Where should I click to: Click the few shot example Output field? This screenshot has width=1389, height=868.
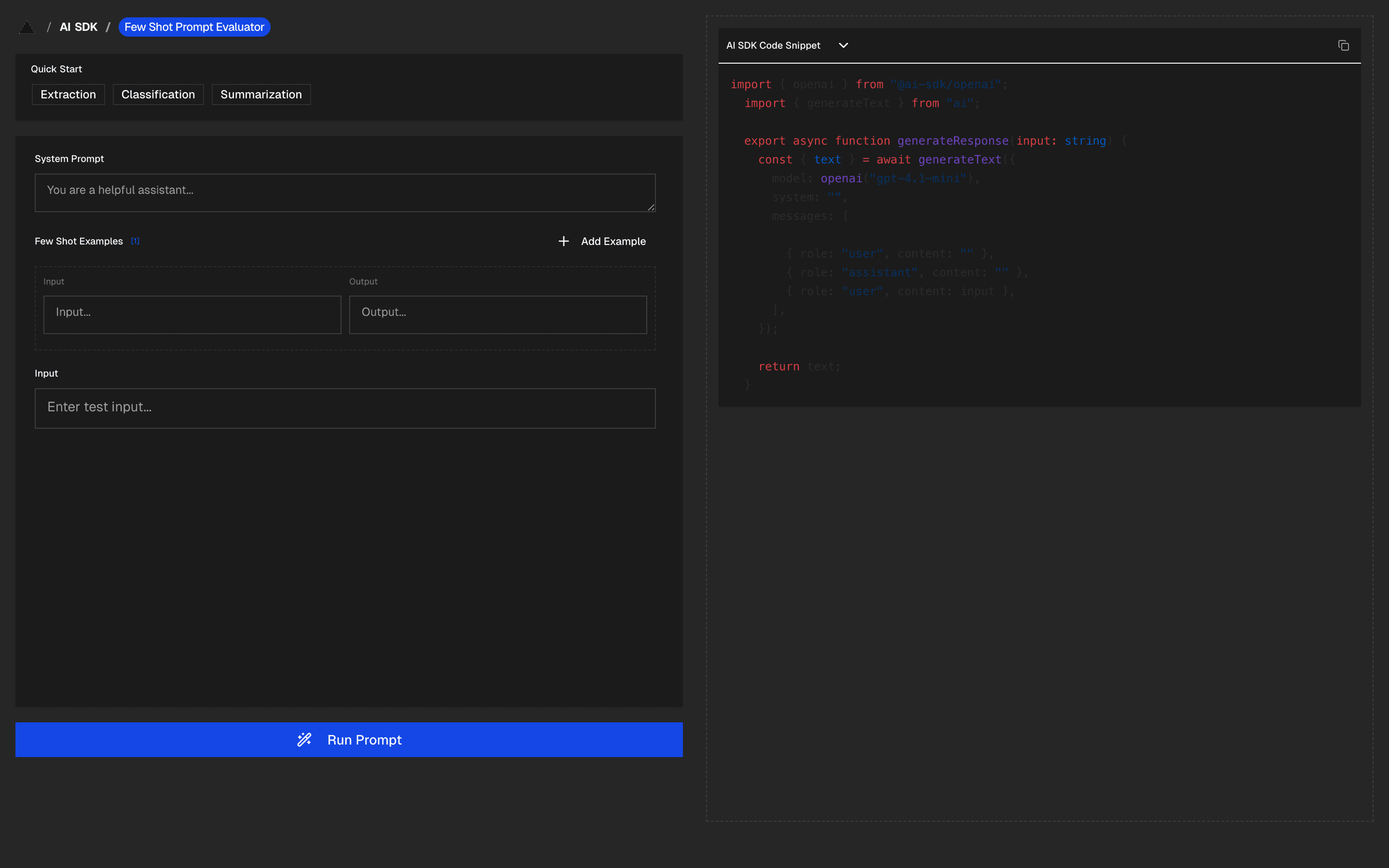498,314
